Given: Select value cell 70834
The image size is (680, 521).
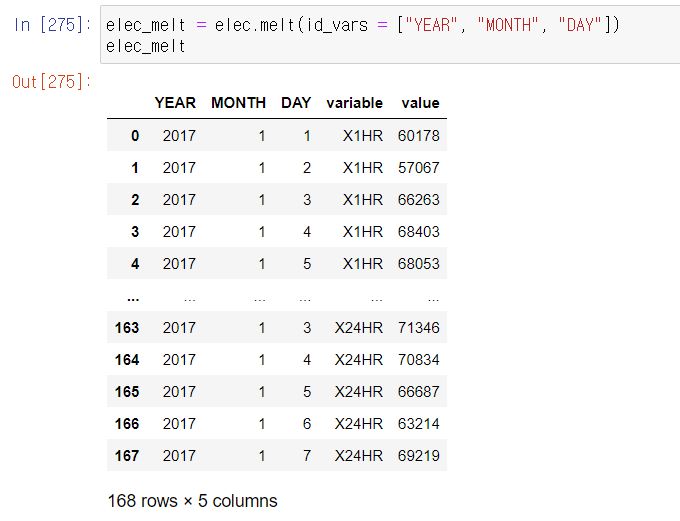Looking at the screenshot, I should [x=418, y=360].
